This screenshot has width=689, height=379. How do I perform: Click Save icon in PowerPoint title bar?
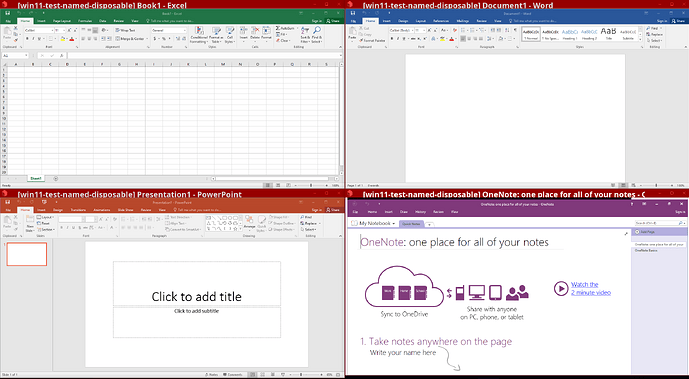pyautogui.click(x=7, y=202)
